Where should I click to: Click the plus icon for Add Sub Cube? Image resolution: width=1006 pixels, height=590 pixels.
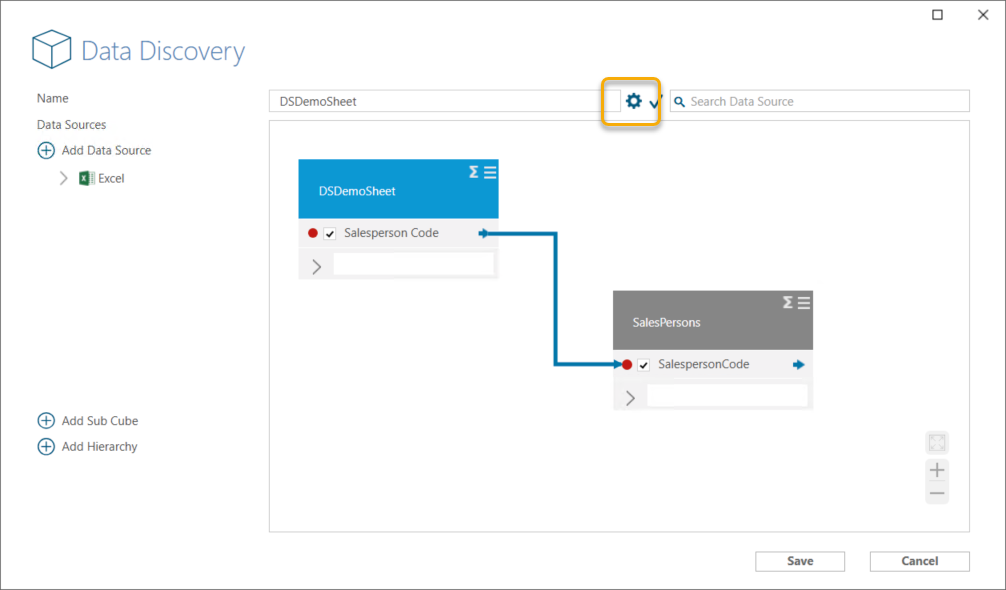[46, 421]
